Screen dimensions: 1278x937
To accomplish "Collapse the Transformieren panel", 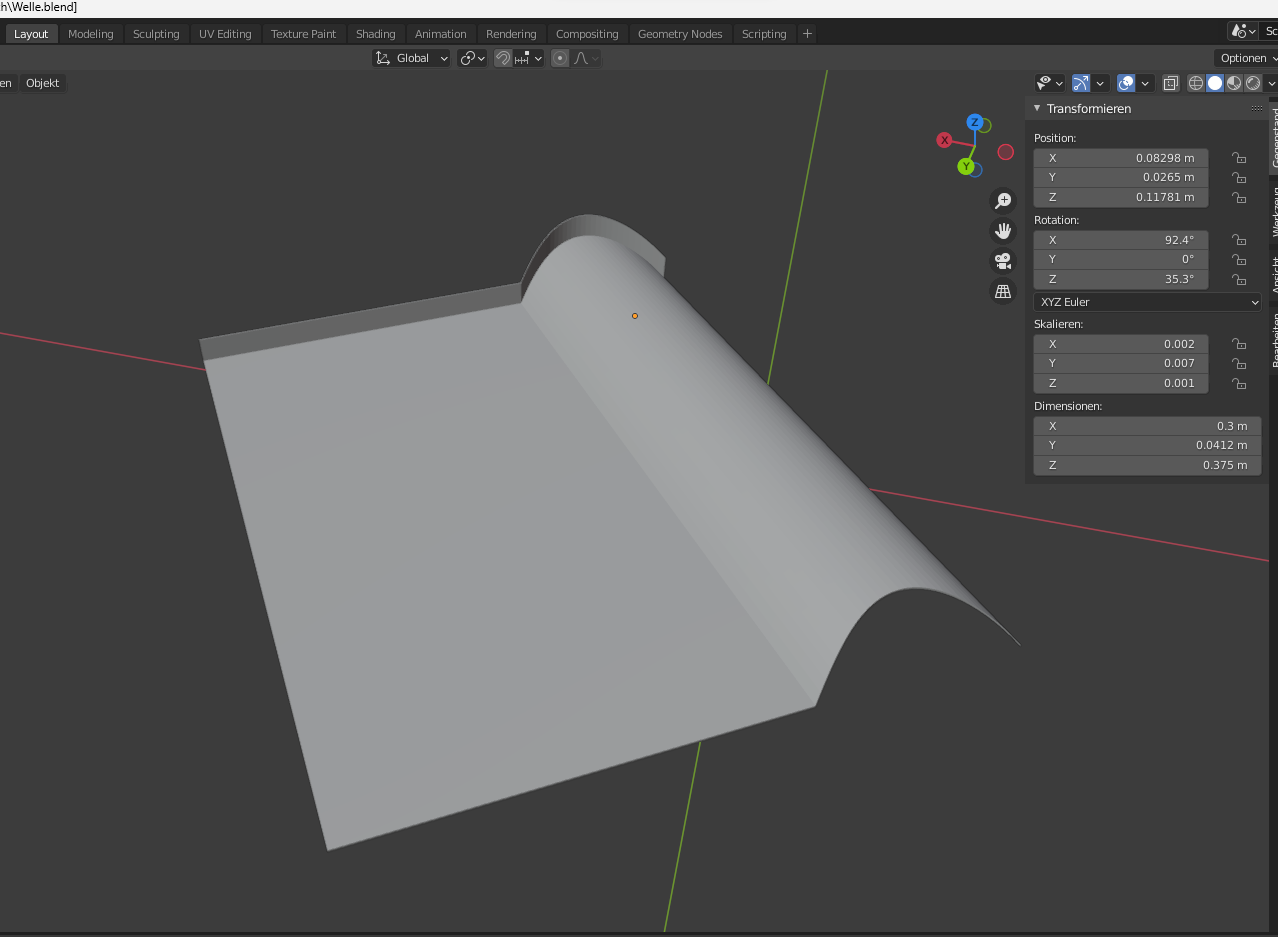I will 1037,108.
